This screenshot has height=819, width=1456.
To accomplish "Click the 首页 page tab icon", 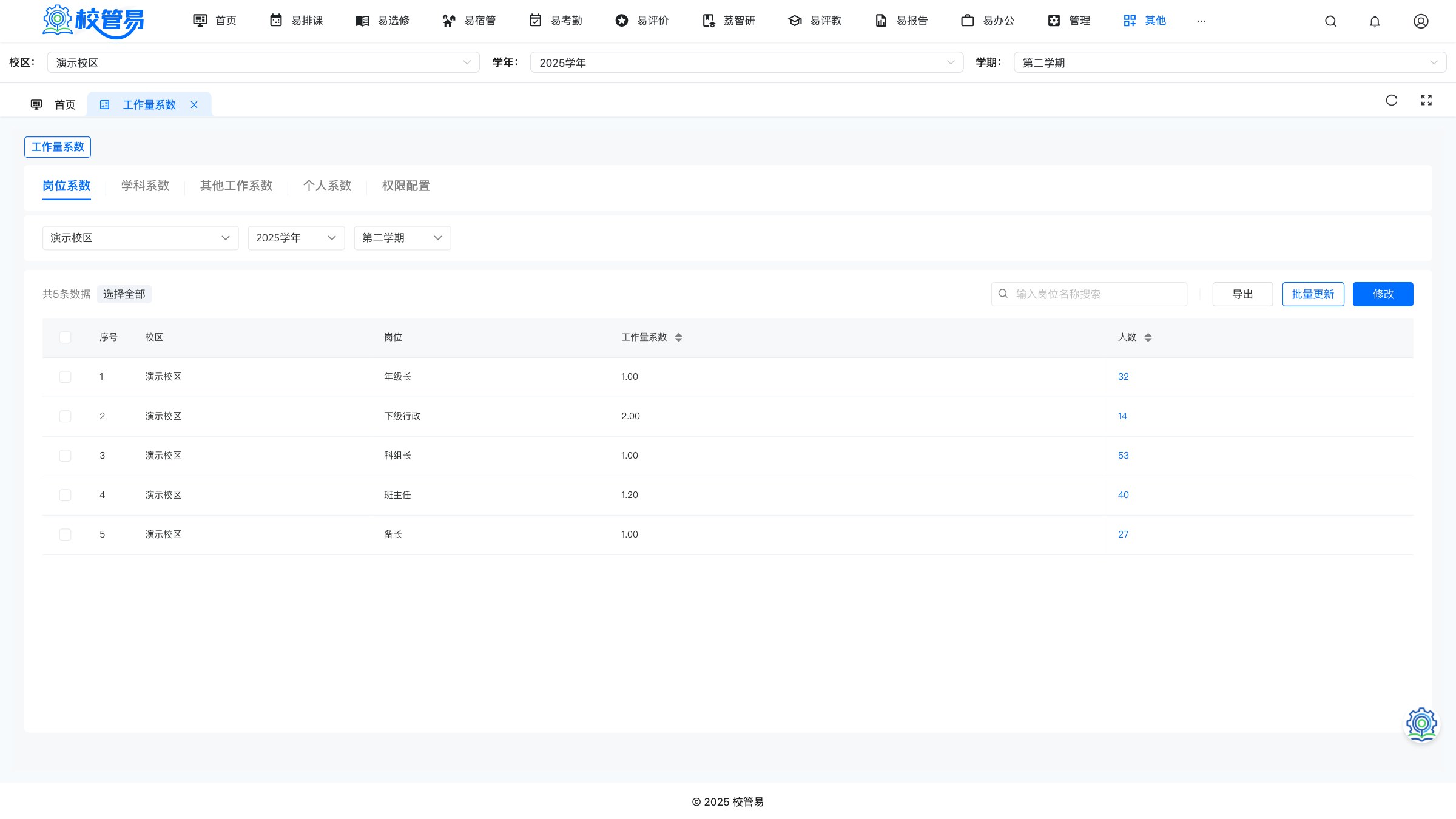I will click(x=36, y=105).
